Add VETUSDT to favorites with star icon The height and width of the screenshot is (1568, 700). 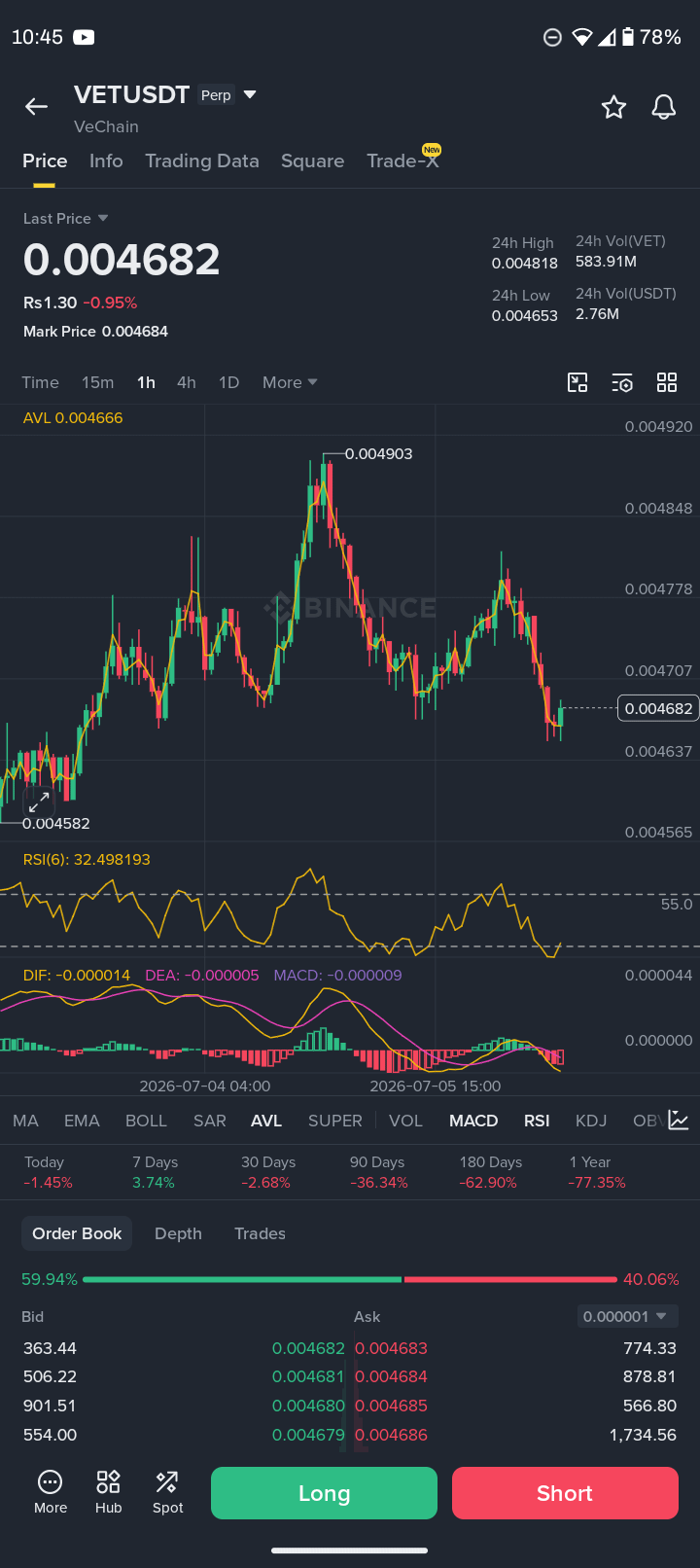(613, 107)
